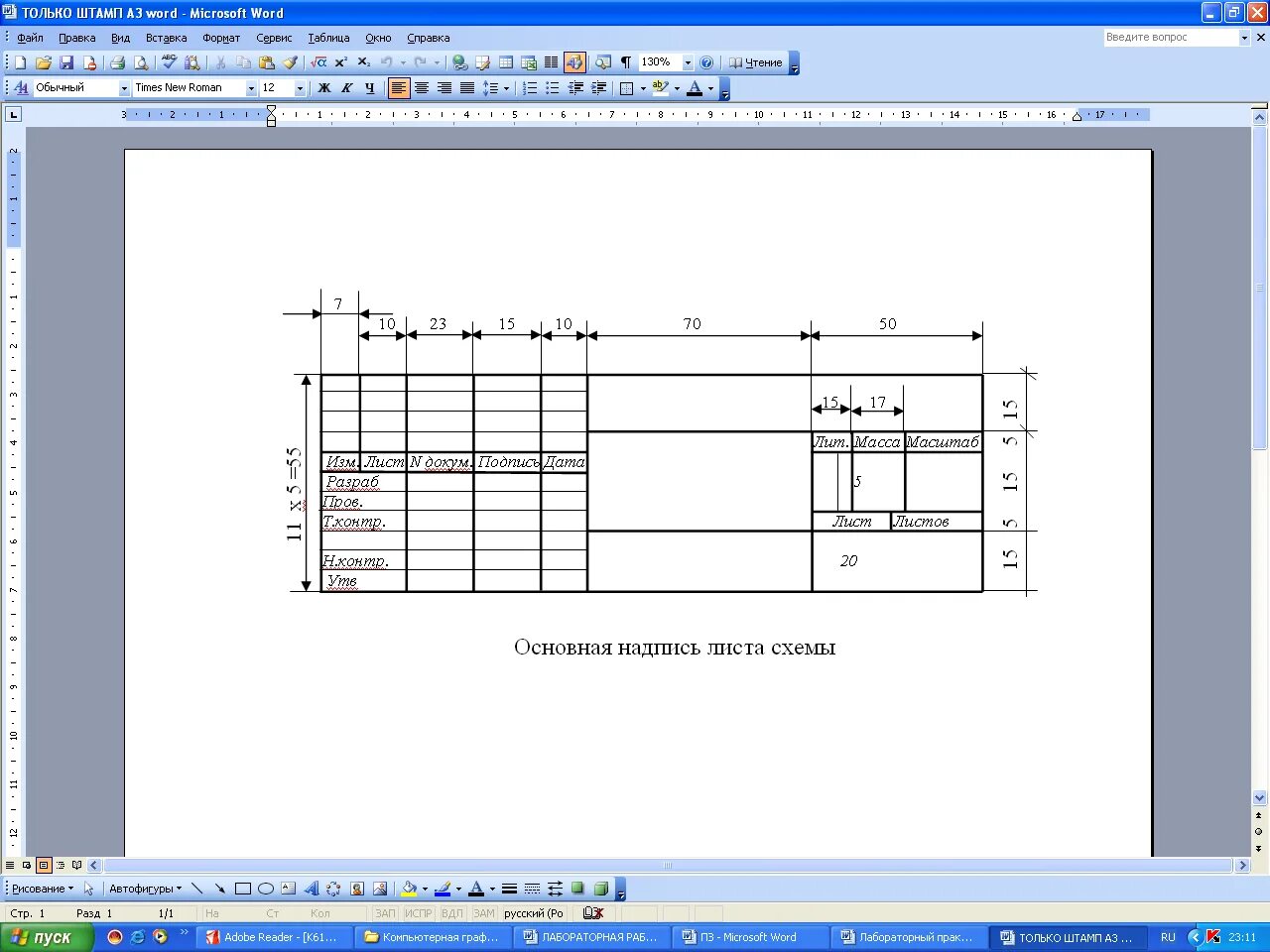Insert an equation with square root icon
This screenshot has width=1270, height=952.
318,62
